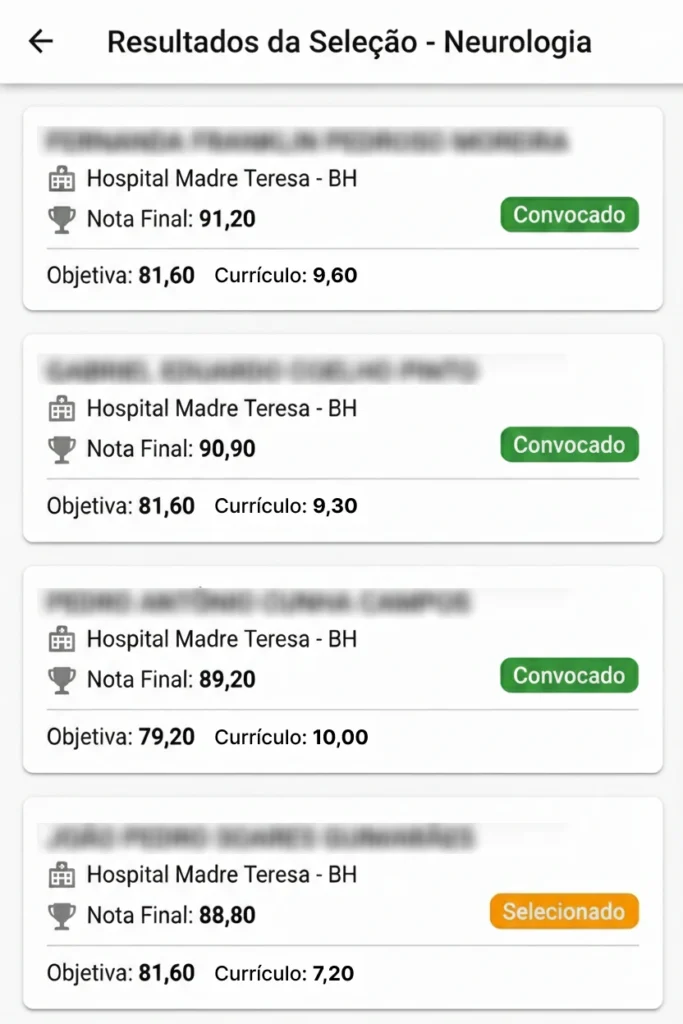Click Convocado badge on the 91,20 card
Image resolution: width=683 pixels, height=1024 pixels.
(569, 215)
